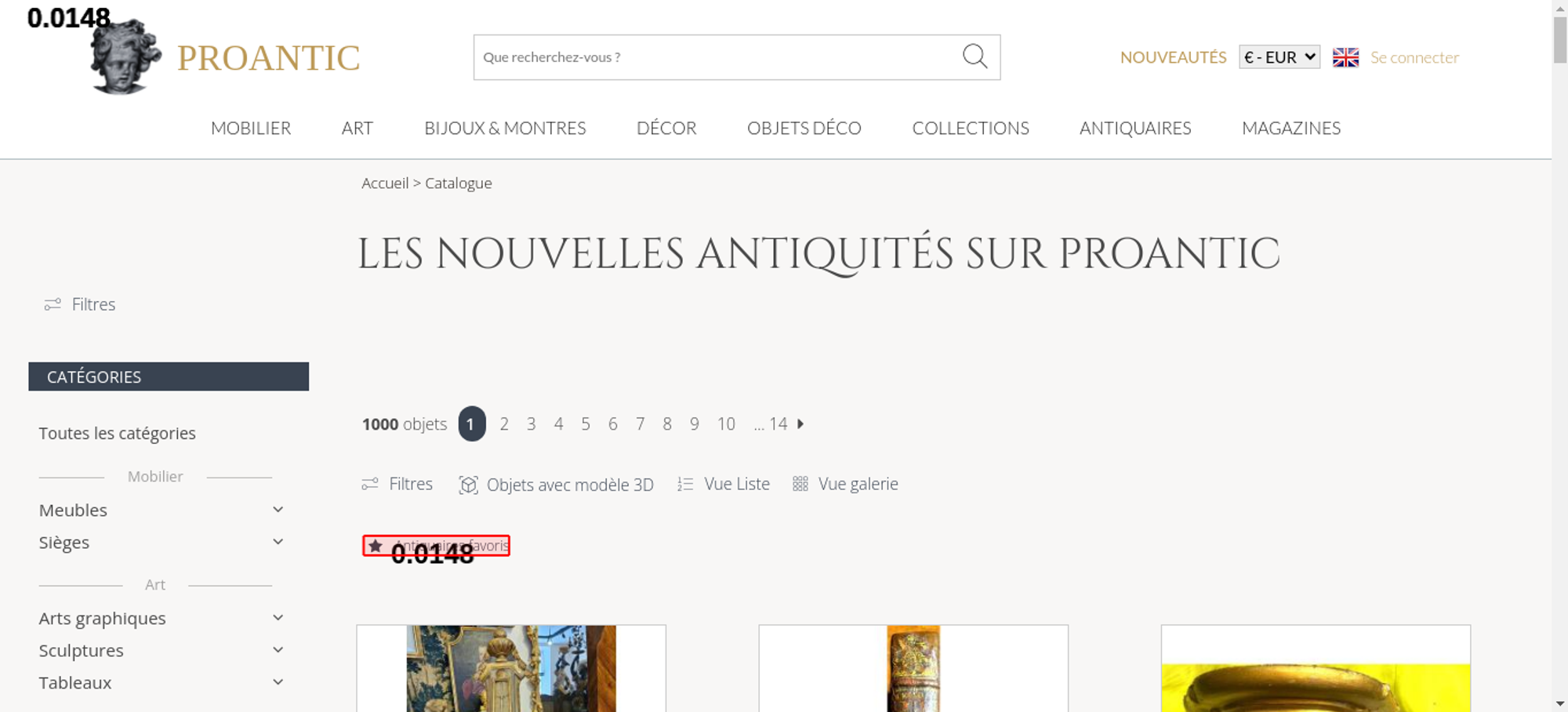Click the Se connecter link
This screenshot has width=1568, height=712.
click(1414, 57)
